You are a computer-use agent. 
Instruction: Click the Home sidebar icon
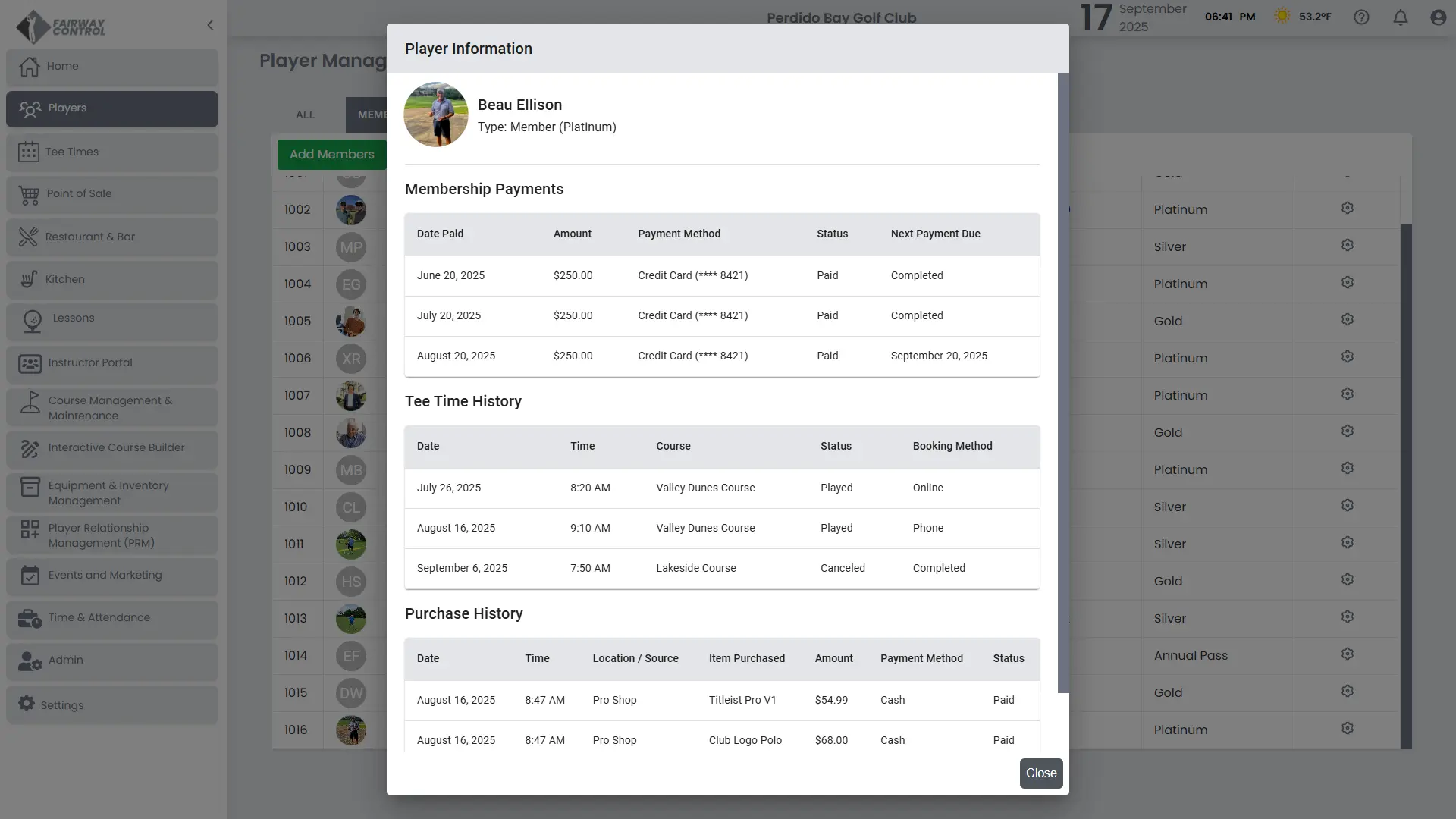(x=30, y=67)
